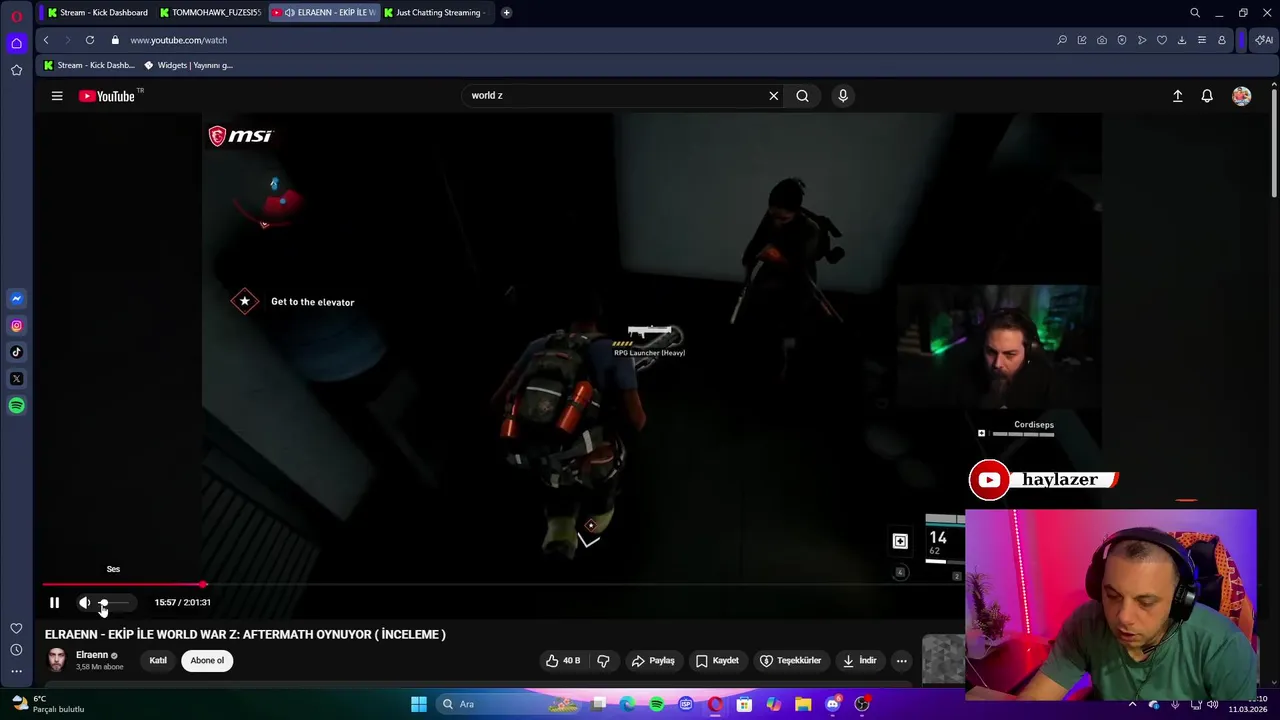This screenshot has height=720, width=1280.
Task: Open sidebar heart pinboards icon
Action: (x=16, y=628)
